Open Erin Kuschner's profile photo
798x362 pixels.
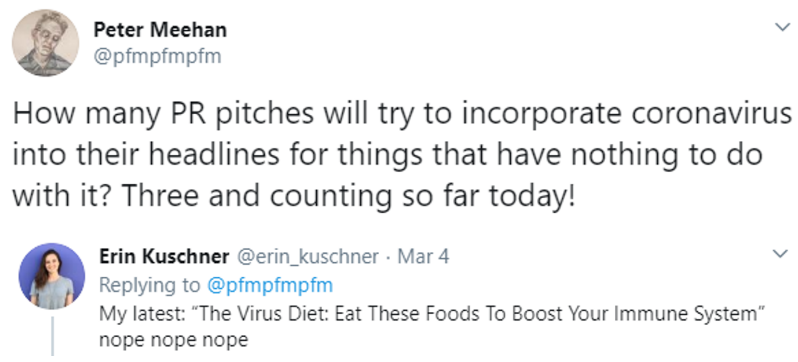(x=51, y=276)
